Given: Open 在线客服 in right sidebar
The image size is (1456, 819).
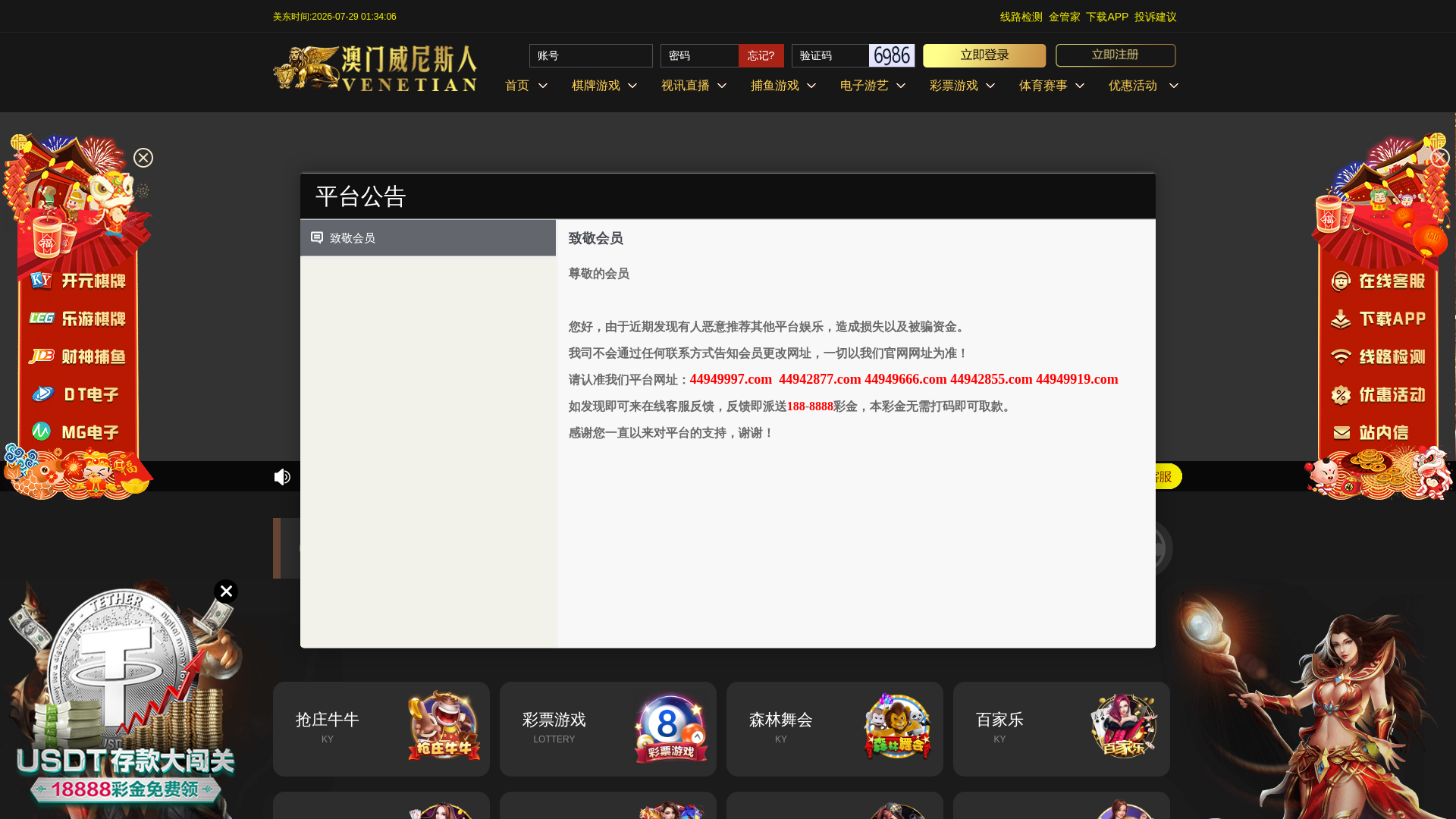Looking at the screenshot, I should [x=1378, y=281].
